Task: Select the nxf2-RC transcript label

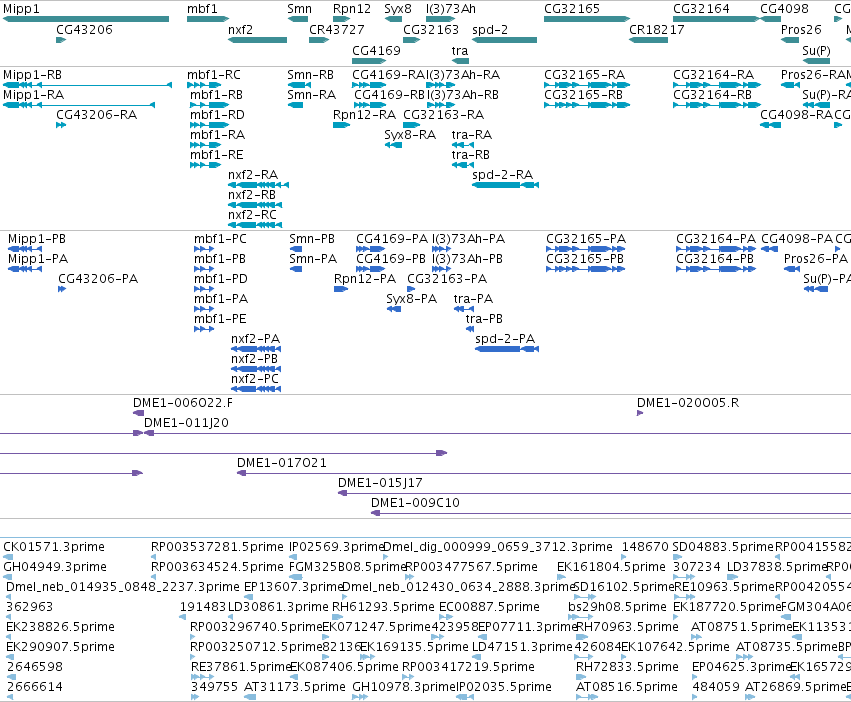Action: point(252,215)
